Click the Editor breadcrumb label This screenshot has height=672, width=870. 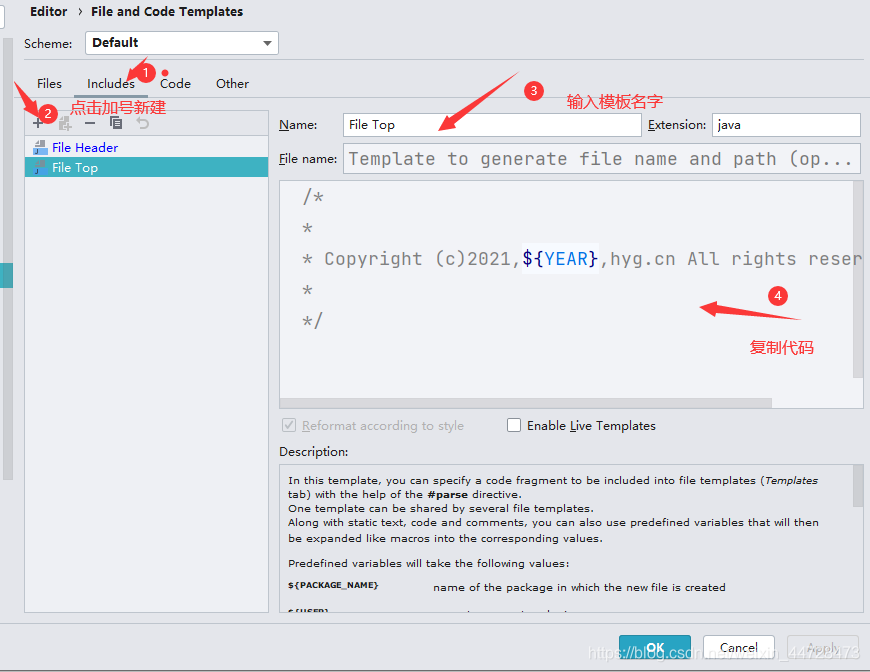(48, 12)
